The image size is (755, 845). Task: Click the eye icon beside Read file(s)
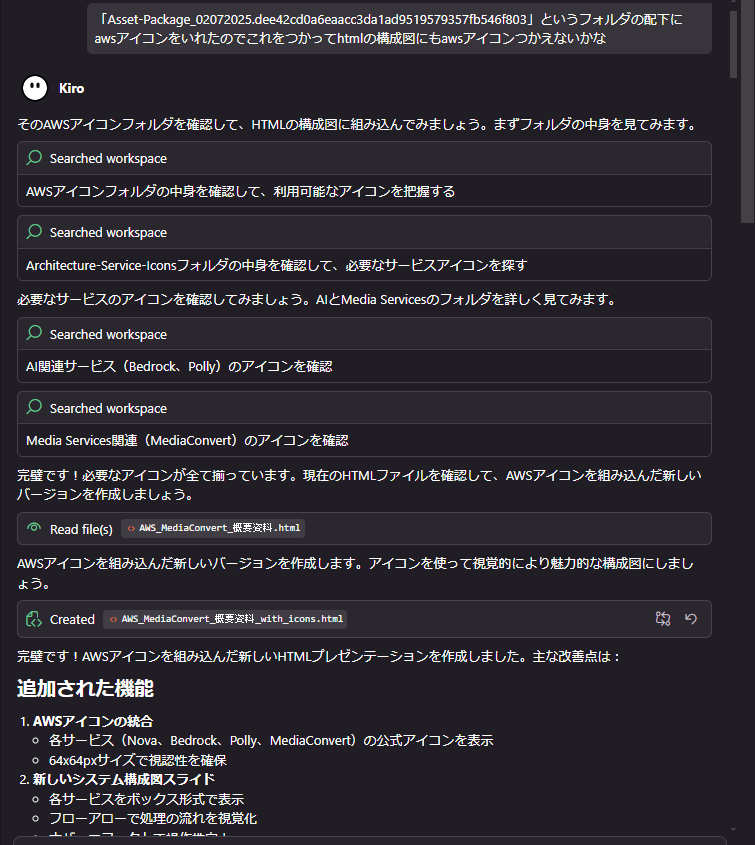point(34,529)
